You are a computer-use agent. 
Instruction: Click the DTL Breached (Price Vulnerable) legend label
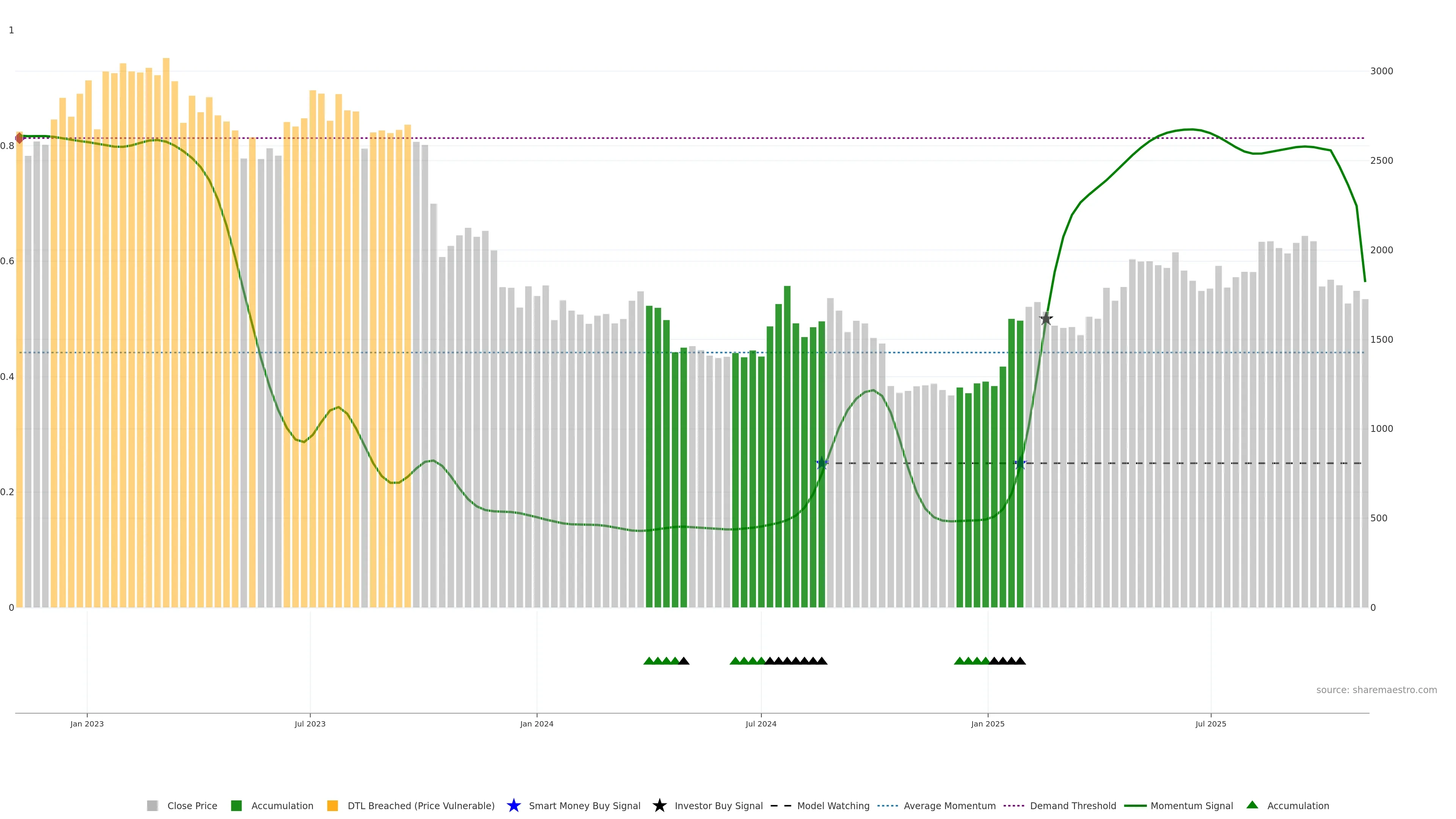tap(420, 805)
